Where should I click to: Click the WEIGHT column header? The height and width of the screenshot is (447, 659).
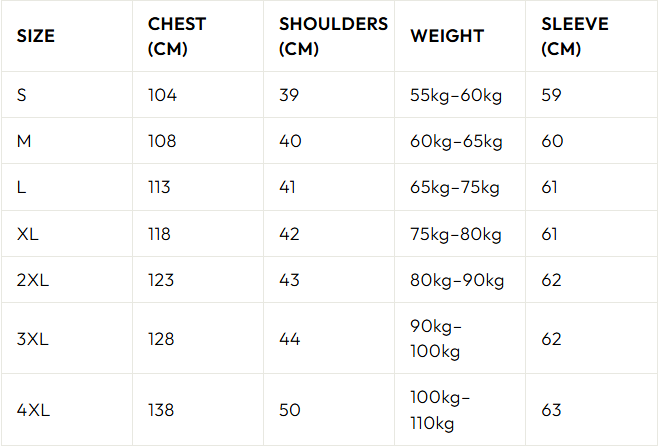tap(447, 36)
